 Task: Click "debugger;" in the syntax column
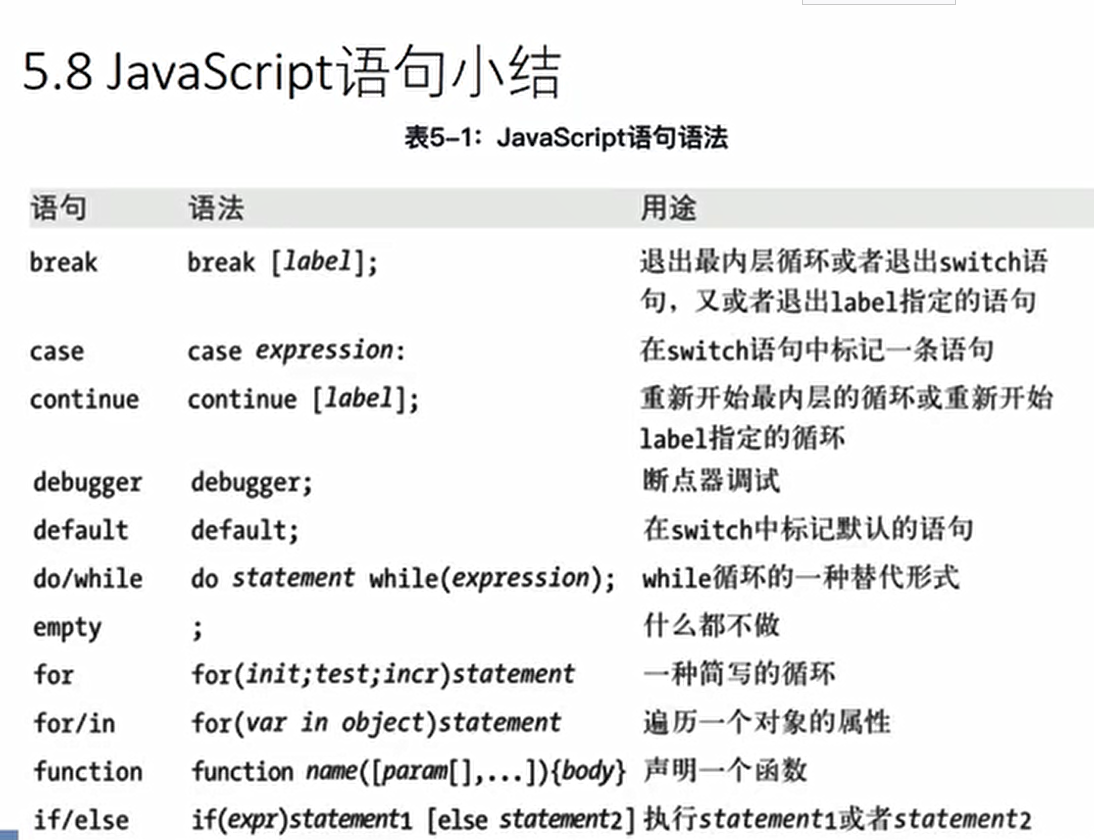click(x=252, y=482)
